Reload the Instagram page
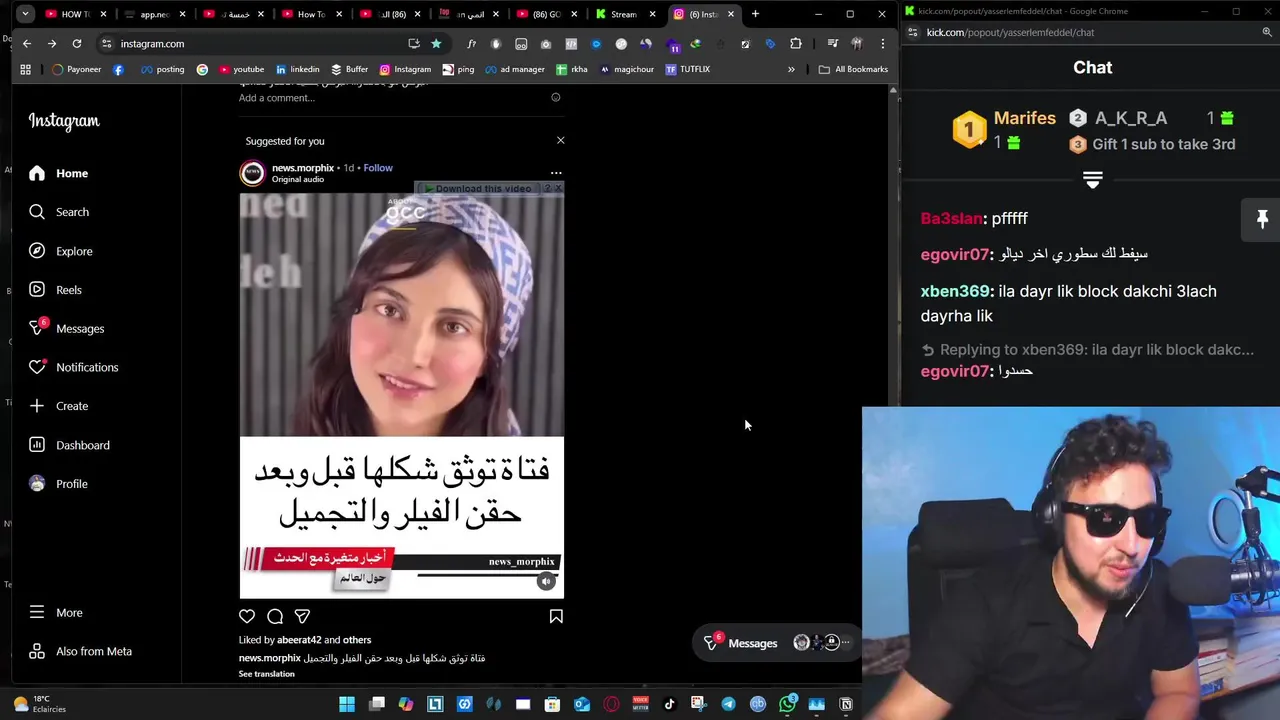The image size is (1280, 720). click(x=77, y=44)
